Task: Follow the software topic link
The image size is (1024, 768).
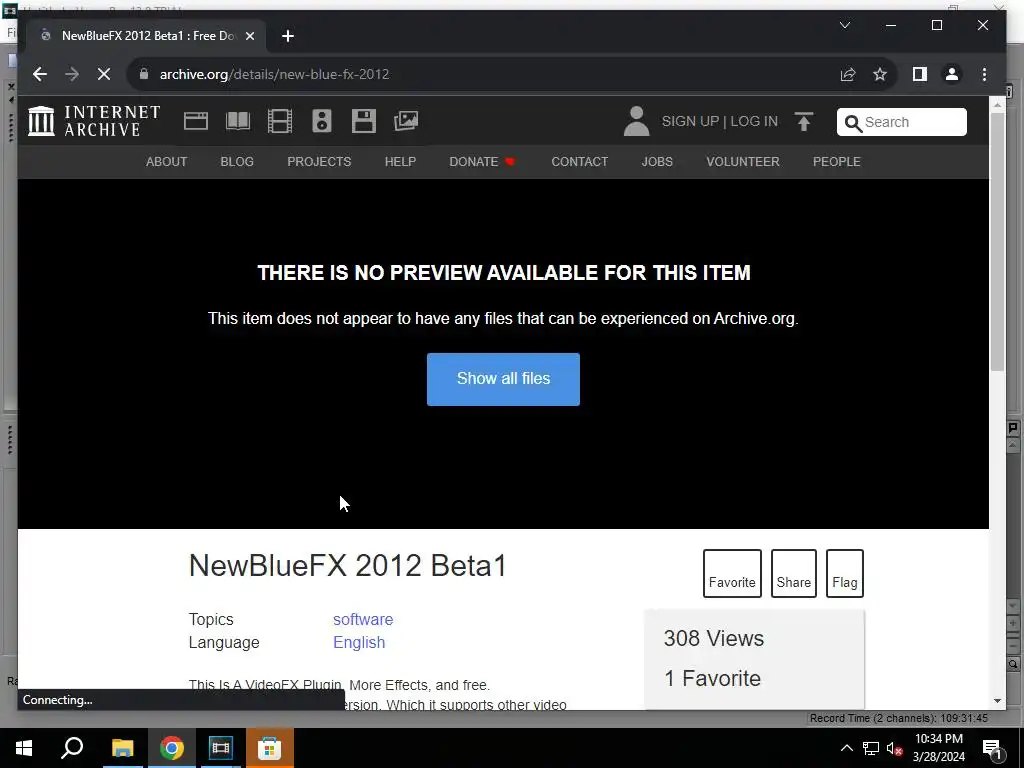Action: [363, 619]
